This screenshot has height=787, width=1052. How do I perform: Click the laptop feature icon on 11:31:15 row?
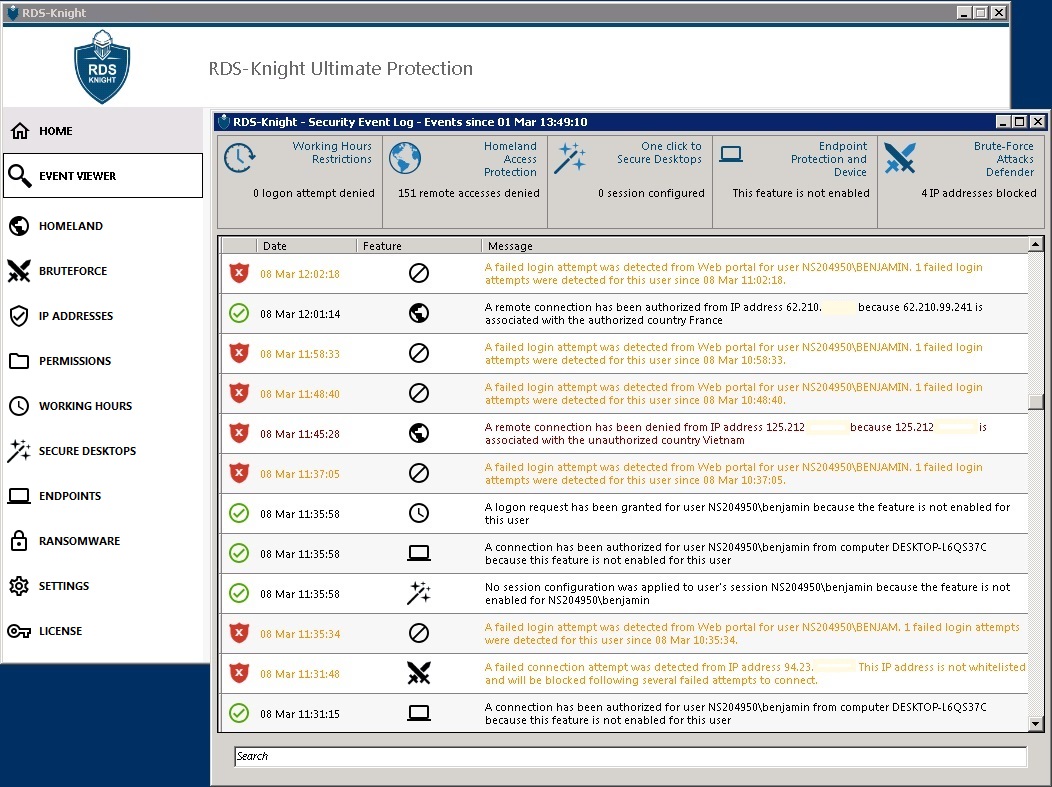coord(419,713)
